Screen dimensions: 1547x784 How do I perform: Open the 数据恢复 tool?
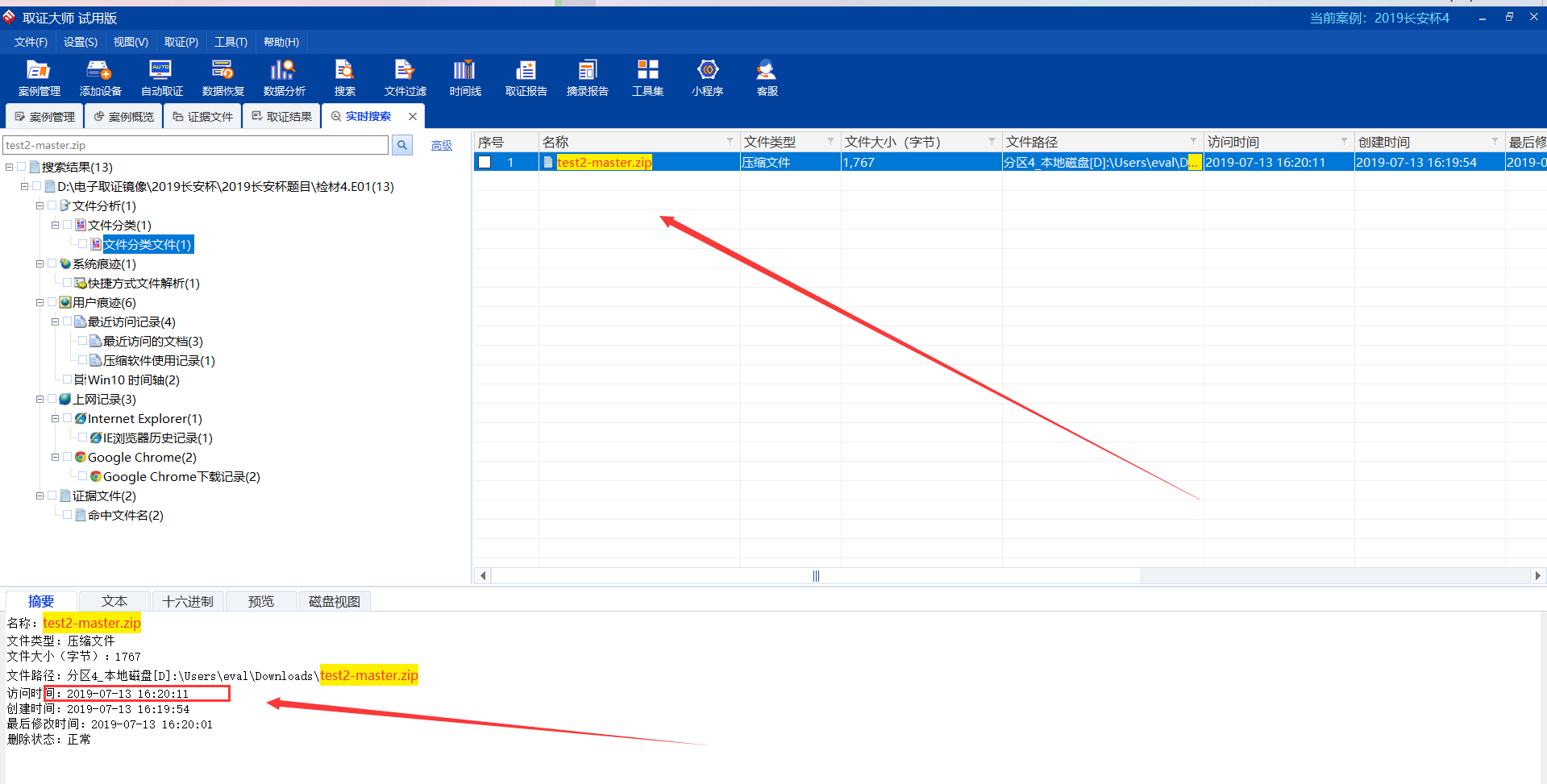[222, 78]
